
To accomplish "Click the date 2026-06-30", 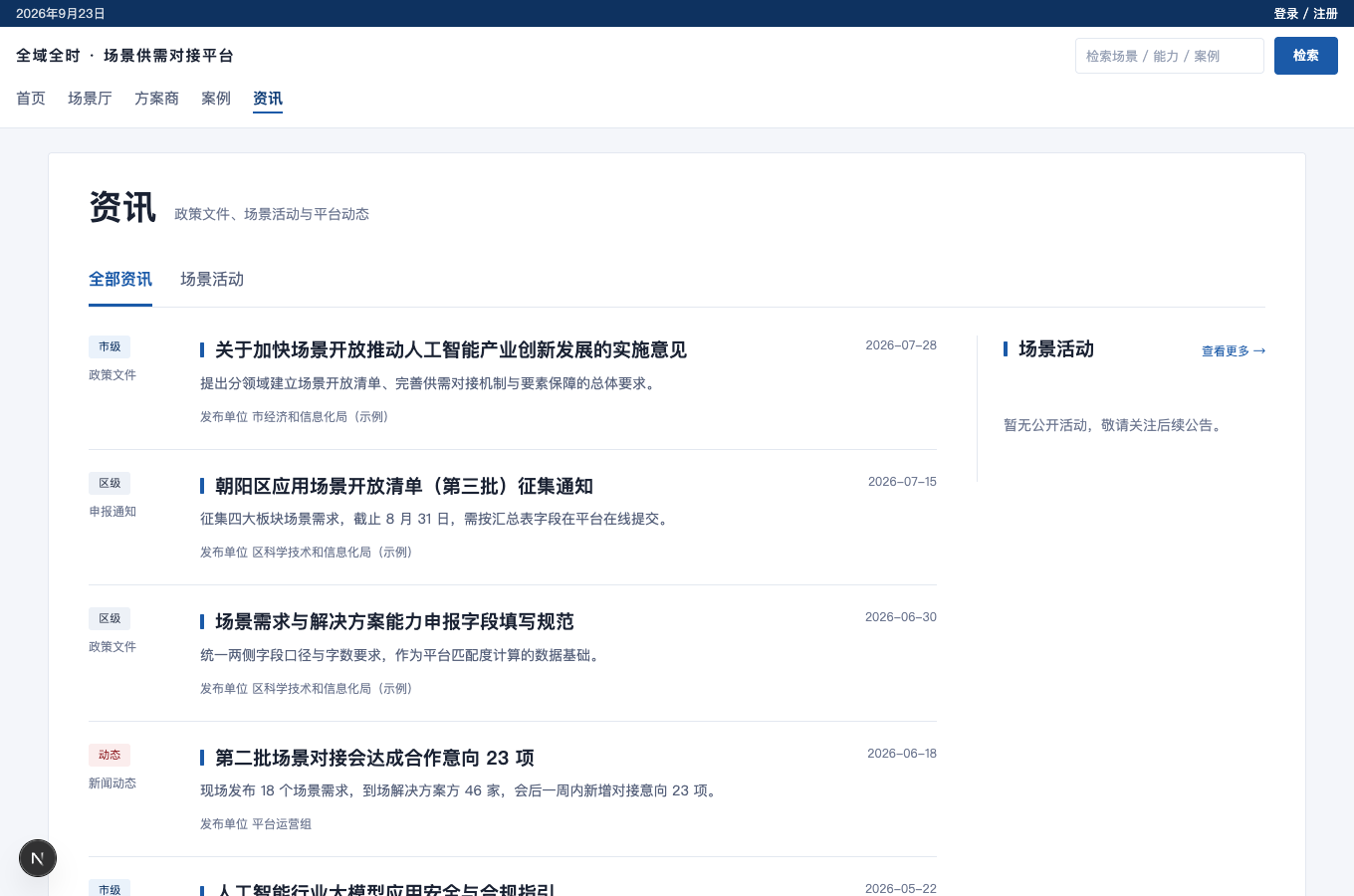I will tap(901, 617).
